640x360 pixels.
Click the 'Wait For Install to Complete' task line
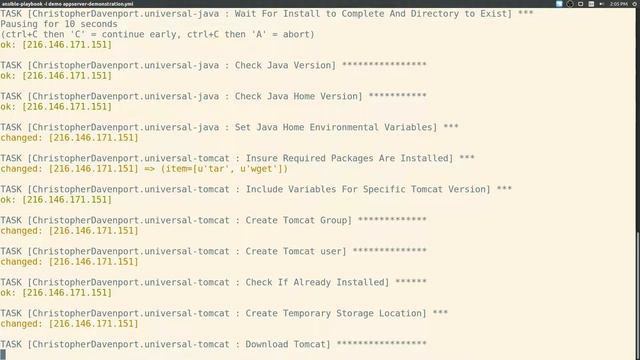tap(267, 13)
